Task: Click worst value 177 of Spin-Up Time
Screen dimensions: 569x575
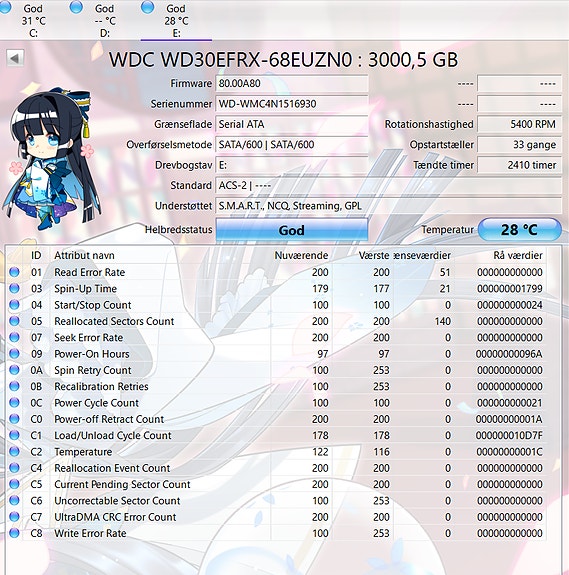Action: [381, 289]
